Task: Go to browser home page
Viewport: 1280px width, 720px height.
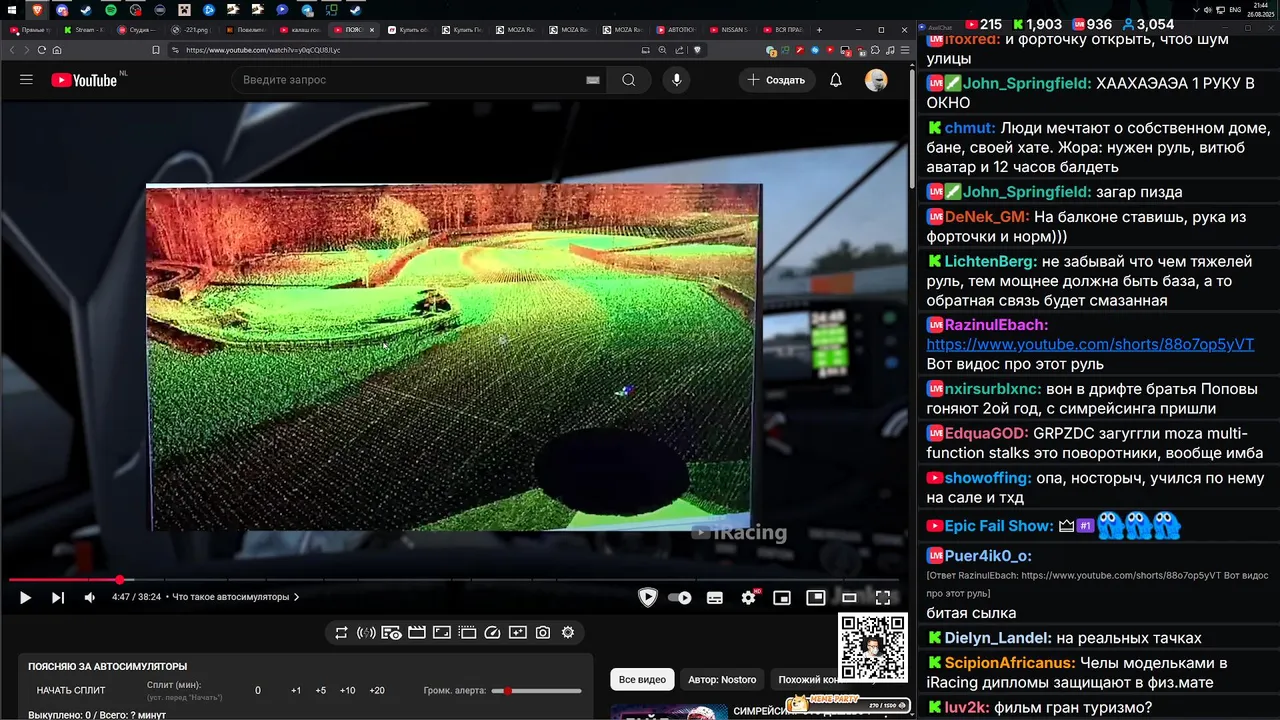Action: (57, 50)
